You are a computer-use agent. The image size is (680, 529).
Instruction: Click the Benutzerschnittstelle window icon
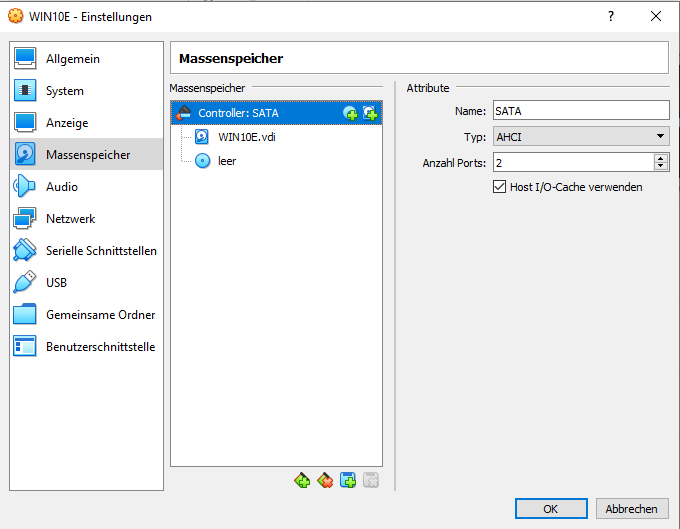point(25,346)
